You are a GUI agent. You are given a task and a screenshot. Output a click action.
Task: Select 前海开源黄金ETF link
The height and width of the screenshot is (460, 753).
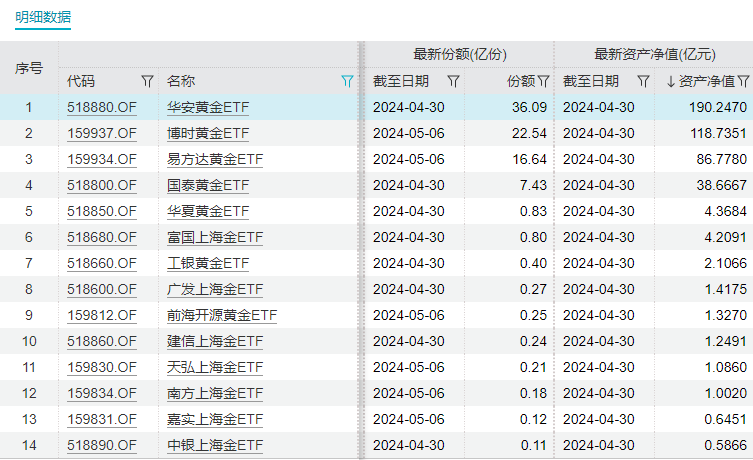coord(222,315)
